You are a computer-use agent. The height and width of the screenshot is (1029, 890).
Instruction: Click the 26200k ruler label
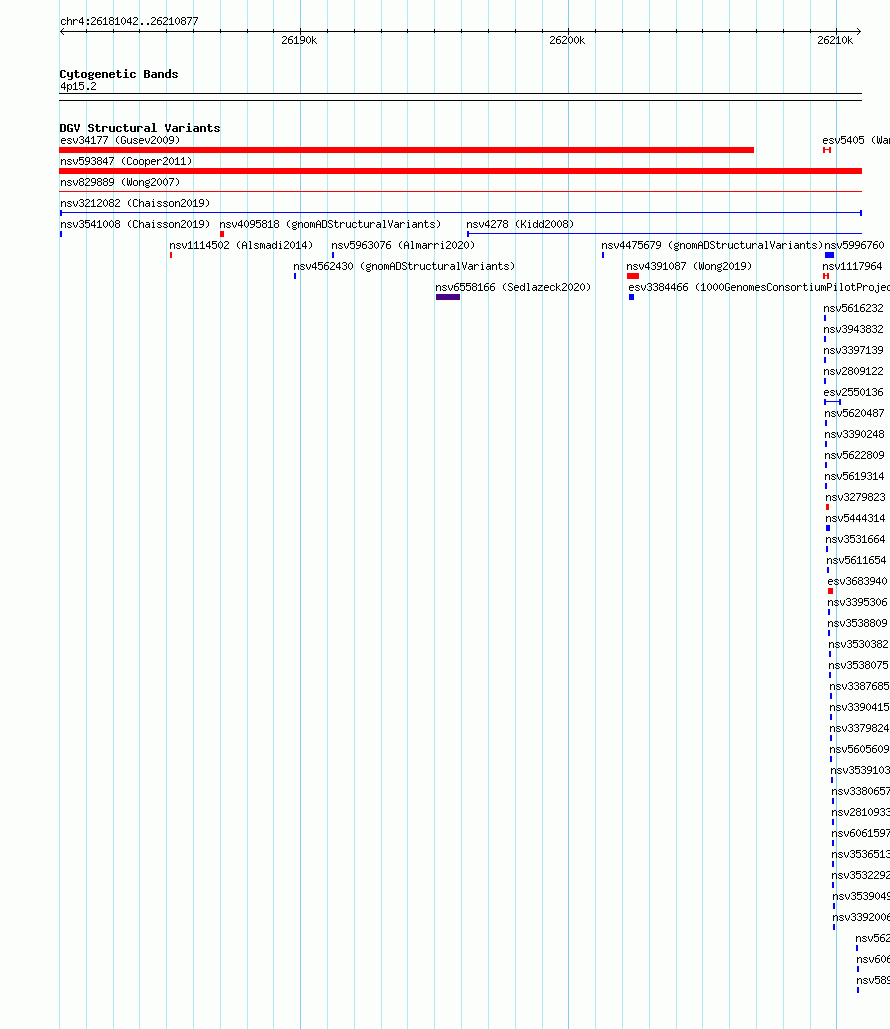point(567,41)
